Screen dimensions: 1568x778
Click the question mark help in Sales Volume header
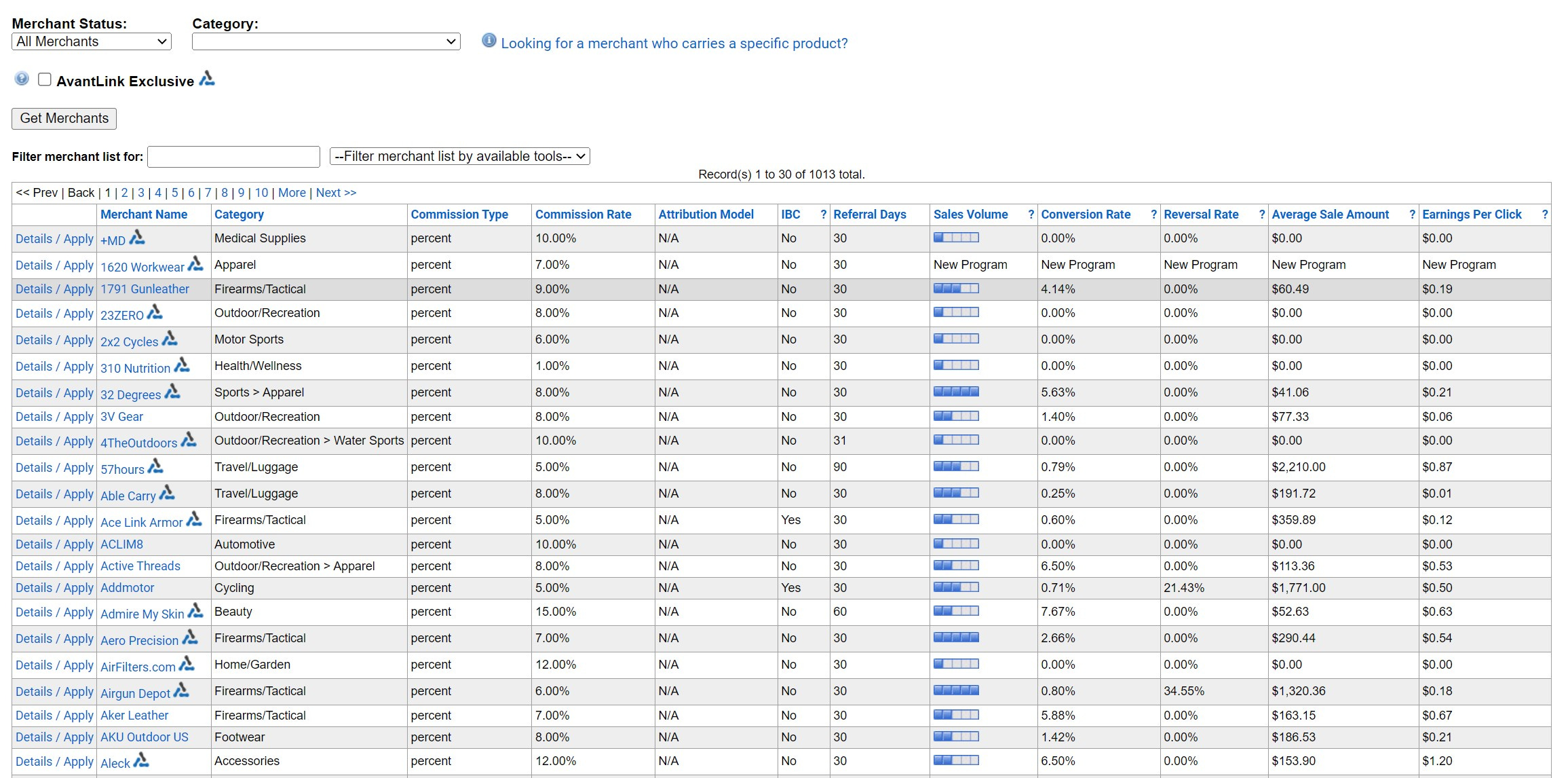click(1031, 215)
